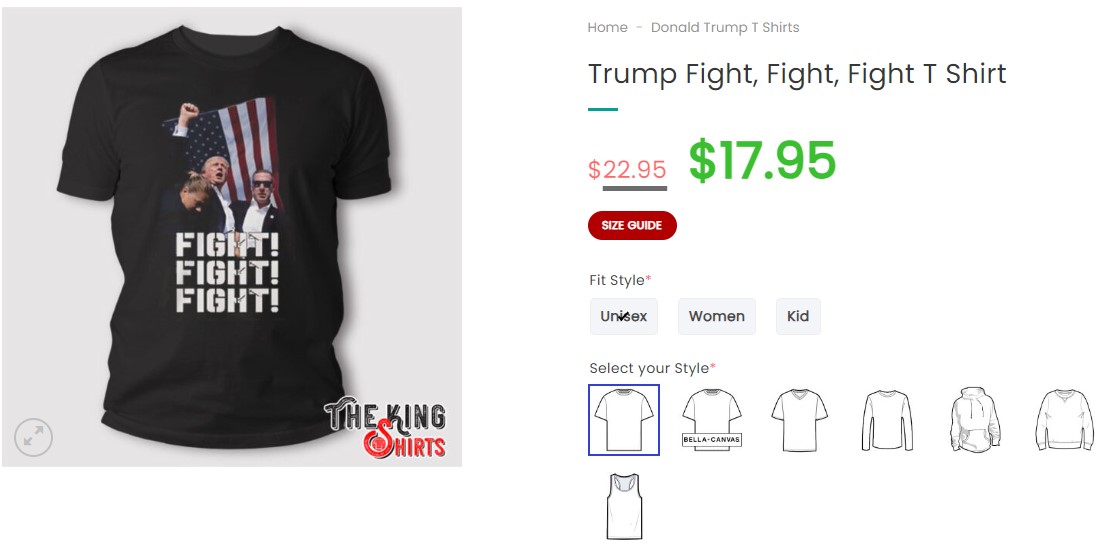Viewport: 1102px width, 553px height.
Task: Open the image zoom expand icon
Action: click(33, 437)
